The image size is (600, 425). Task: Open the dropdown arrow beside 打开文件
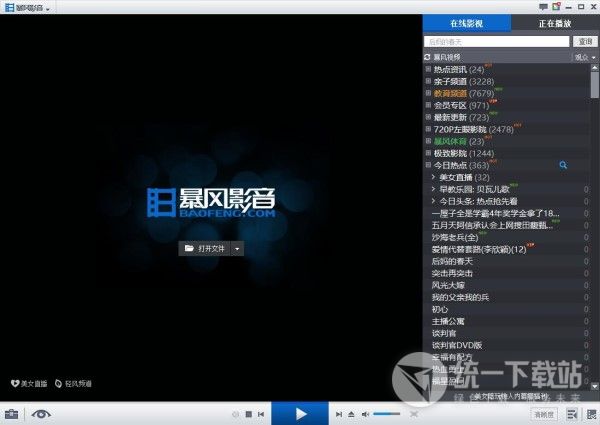(237, 248)
